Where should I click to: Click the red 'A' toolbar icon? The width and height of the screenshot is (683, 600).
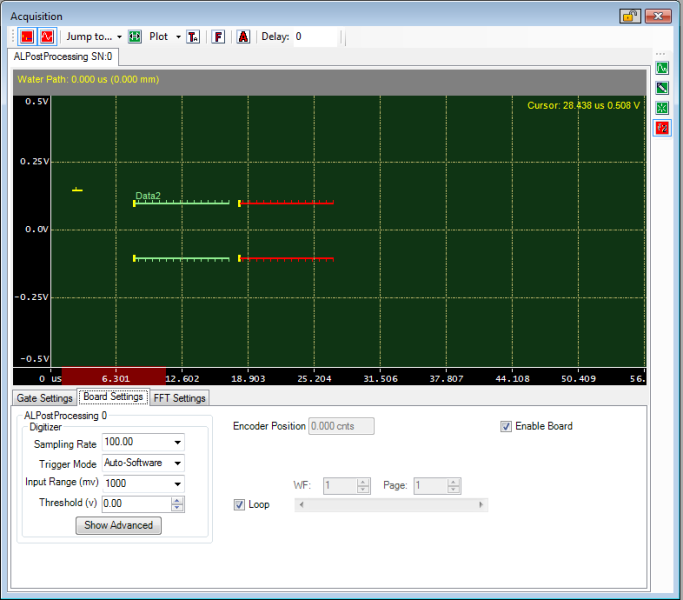pos(243,37)
